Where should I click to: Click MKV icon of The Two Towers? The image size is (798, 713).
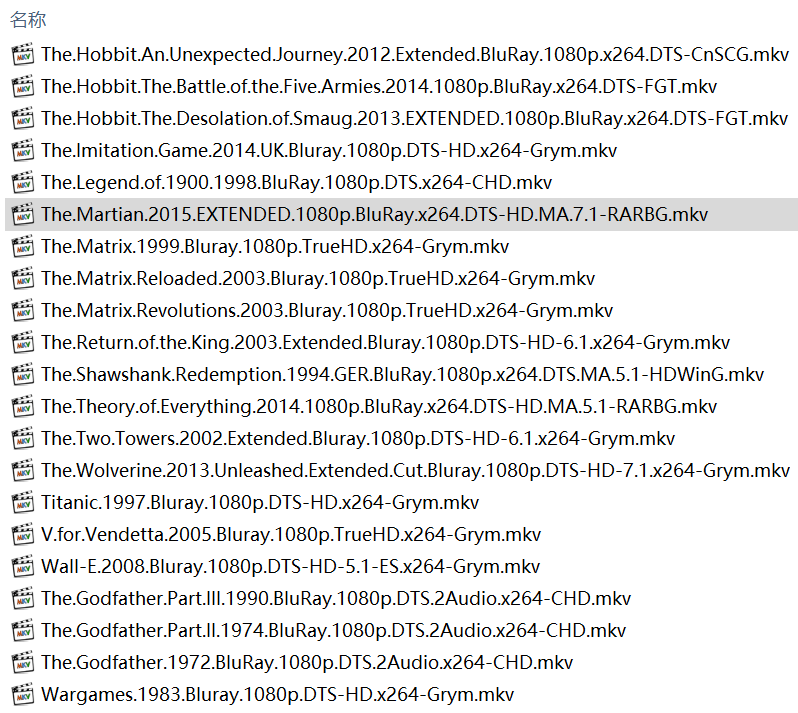pyautogui.click(x=23, y=439)
